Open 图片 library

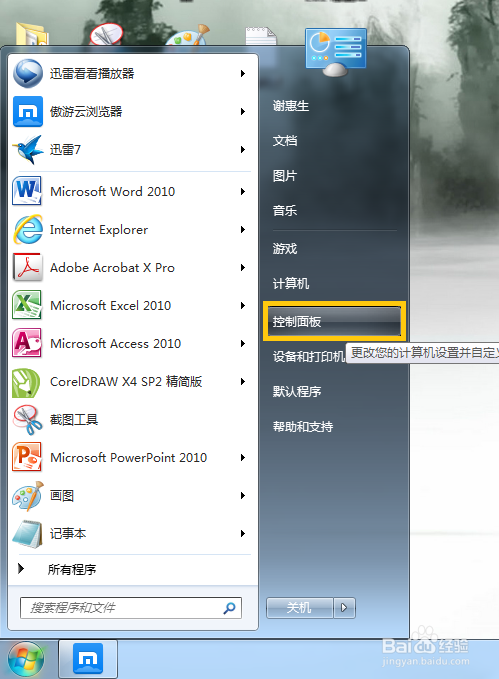pos(285,176)
